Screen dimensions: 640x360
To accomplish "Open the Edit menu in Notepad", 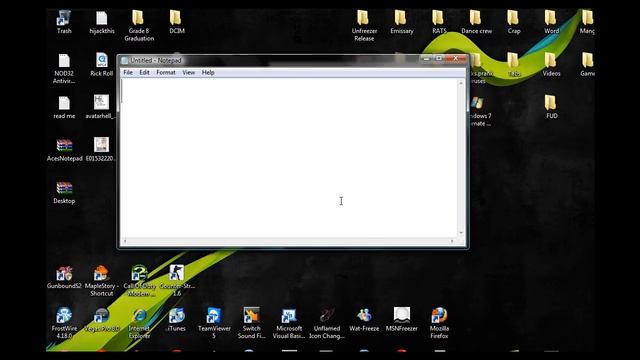I will [144, 73].
